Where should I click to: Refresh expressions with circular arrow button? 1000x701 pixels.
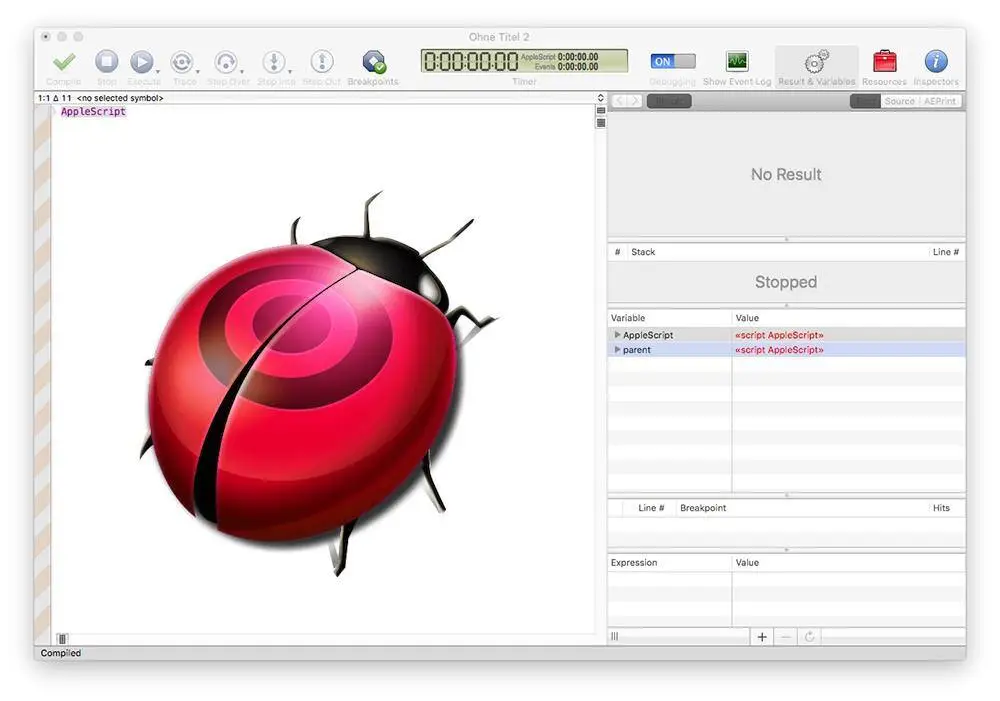pyautogui.click(x=809, y=637)
